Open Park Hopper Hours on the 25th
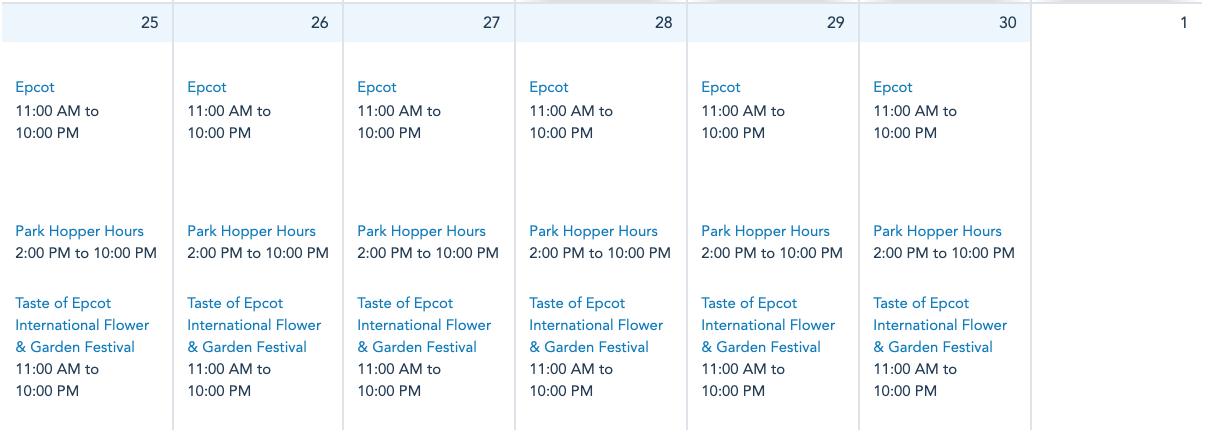 tap(79, 231)
